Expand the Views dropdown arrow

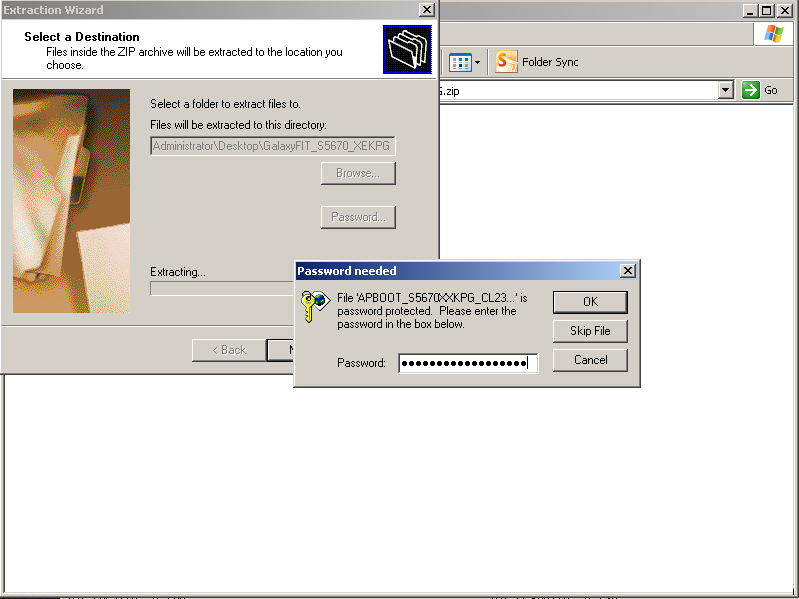(477, 62)
